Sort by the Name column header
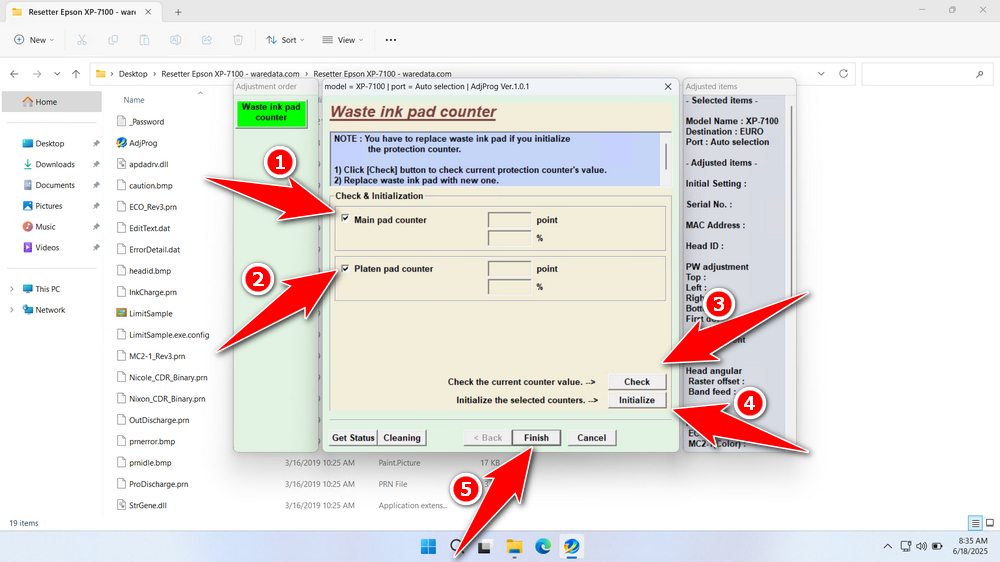This screenshot has height=562, width=1000. click(134, 100)
